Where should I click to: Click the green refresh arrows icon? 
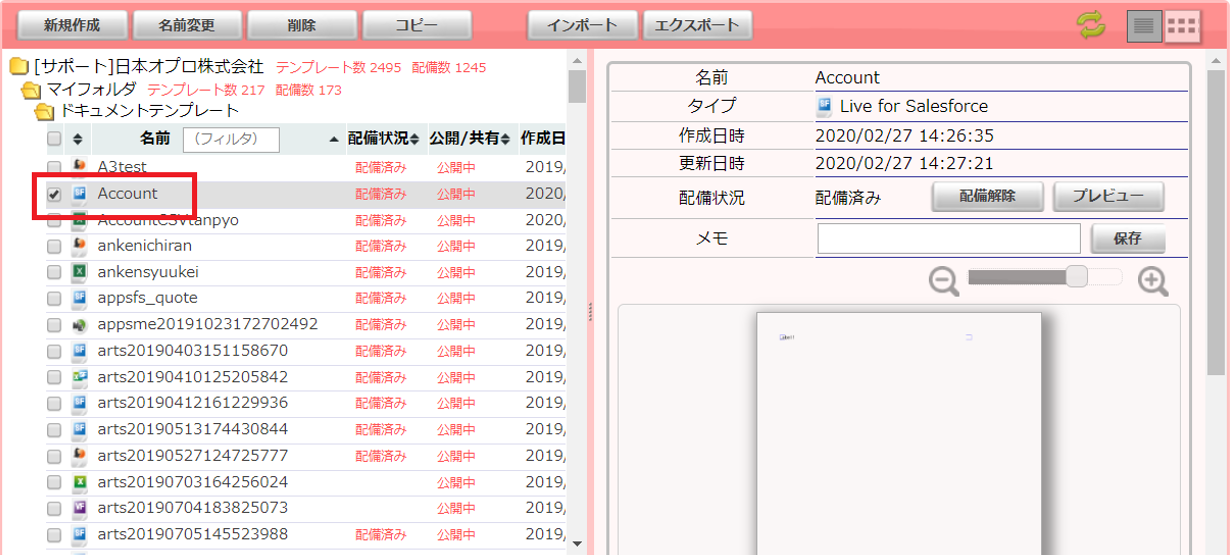click(1091, 26)
